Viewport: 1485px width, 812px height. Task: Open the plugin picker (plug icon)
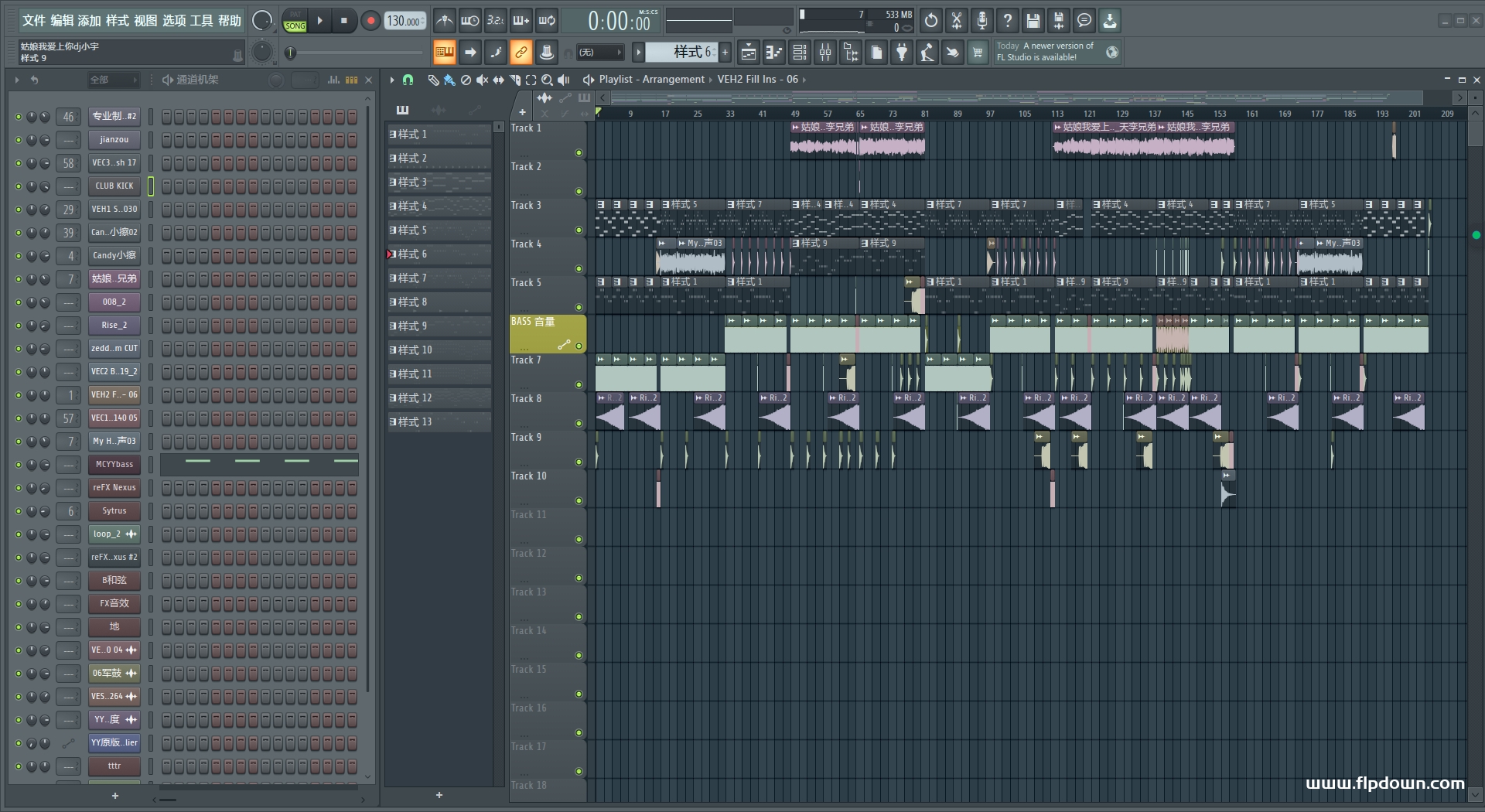point(902,53)
